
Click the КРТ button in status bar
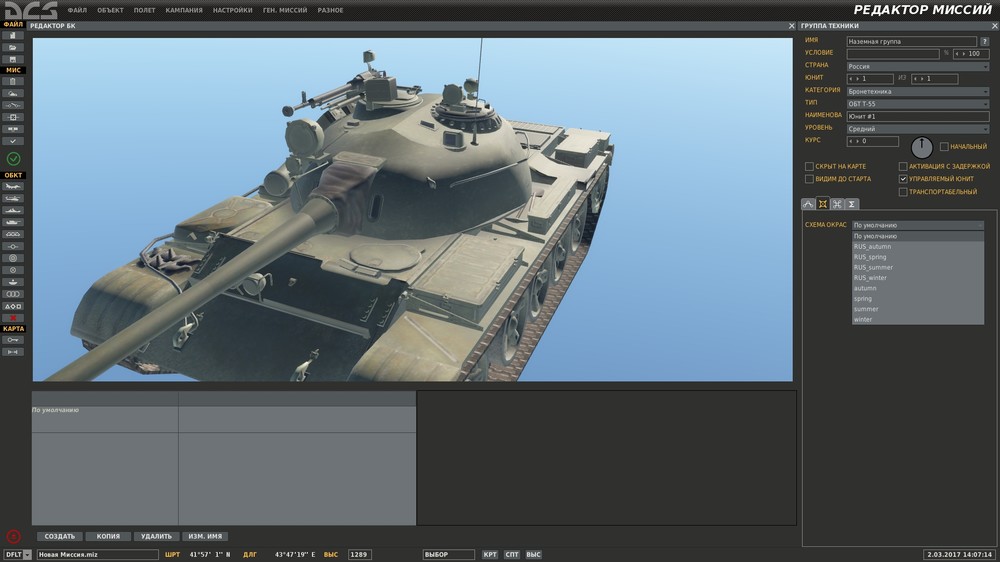[x=490, y=555]
